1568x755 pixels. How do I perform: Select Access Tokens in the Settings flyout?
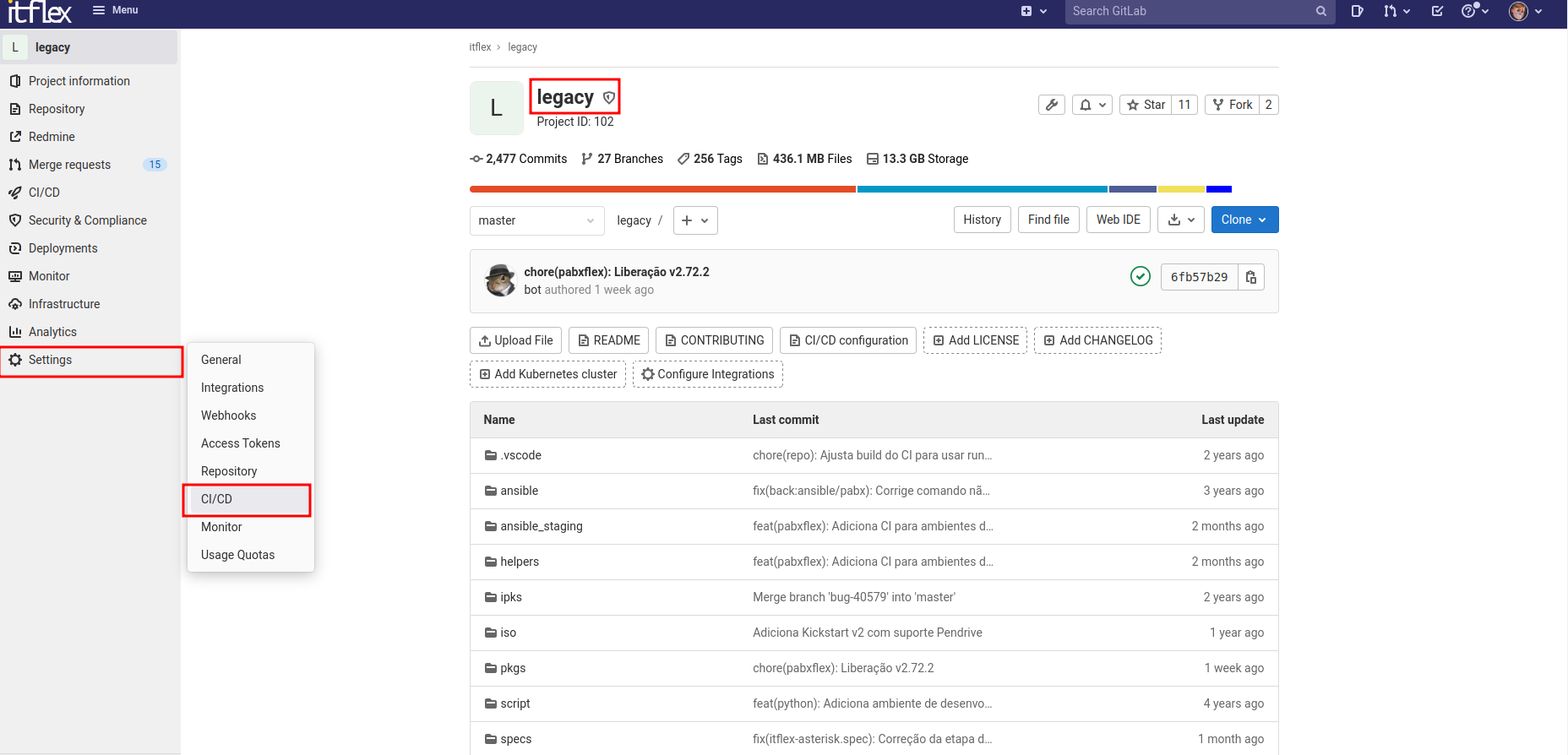coord(251,443)
